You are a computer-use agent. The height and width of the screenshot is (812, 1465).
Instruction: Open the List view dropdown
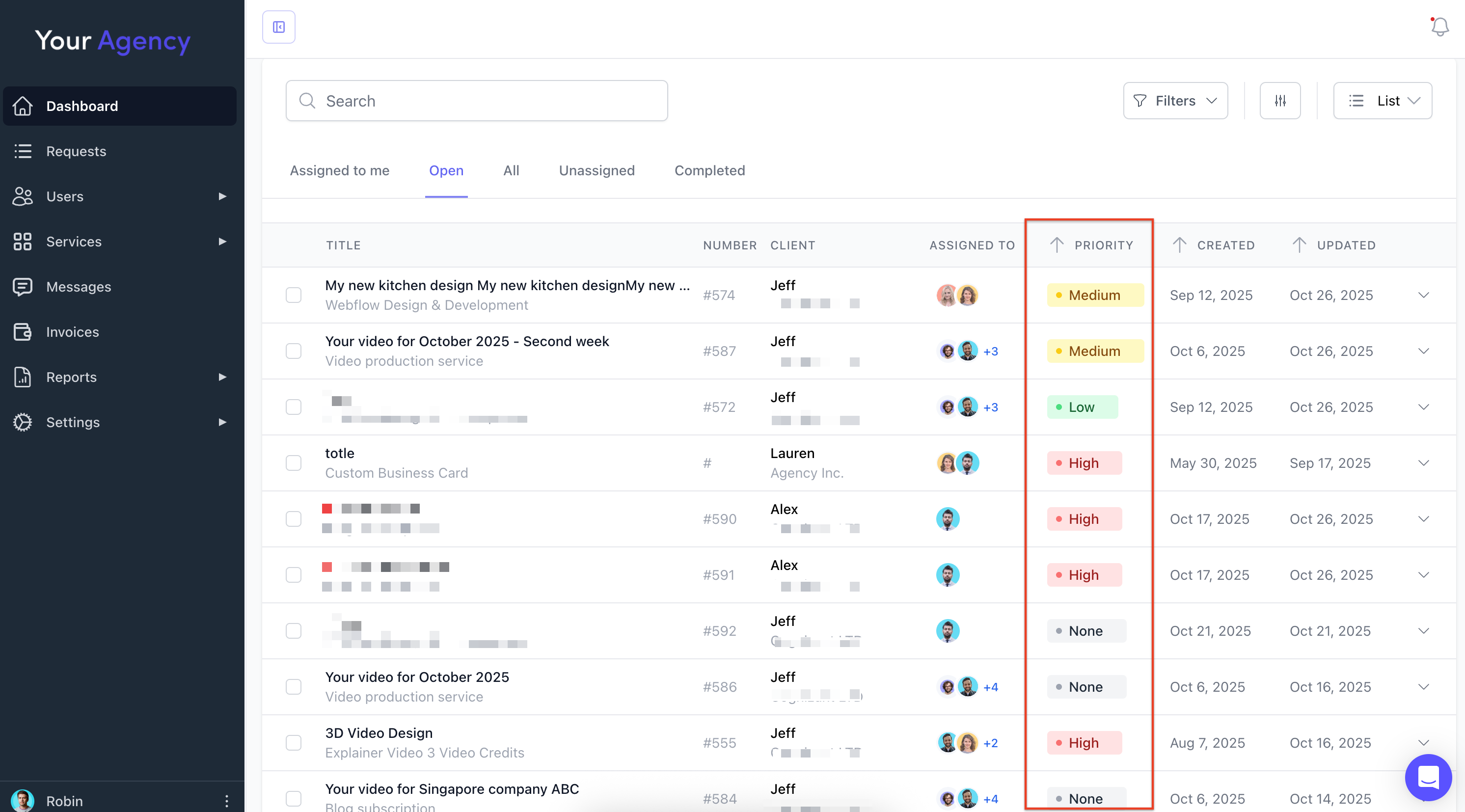click(1382, 101)
